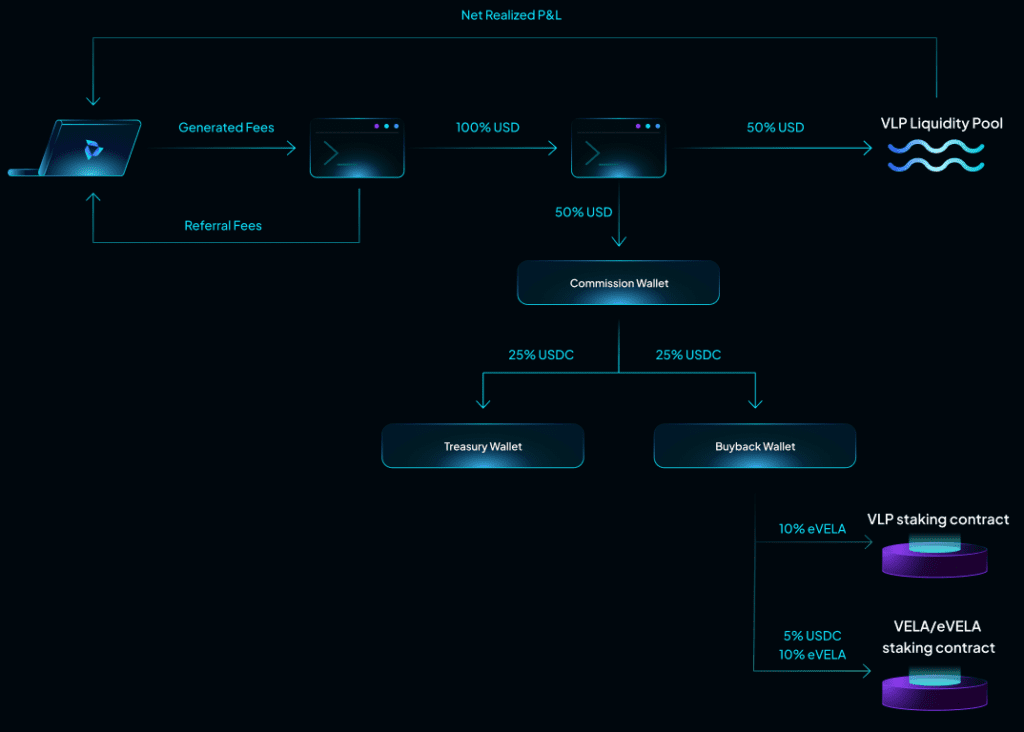Click the Net Realized P&L label
1024x732 pixels.
511,15
